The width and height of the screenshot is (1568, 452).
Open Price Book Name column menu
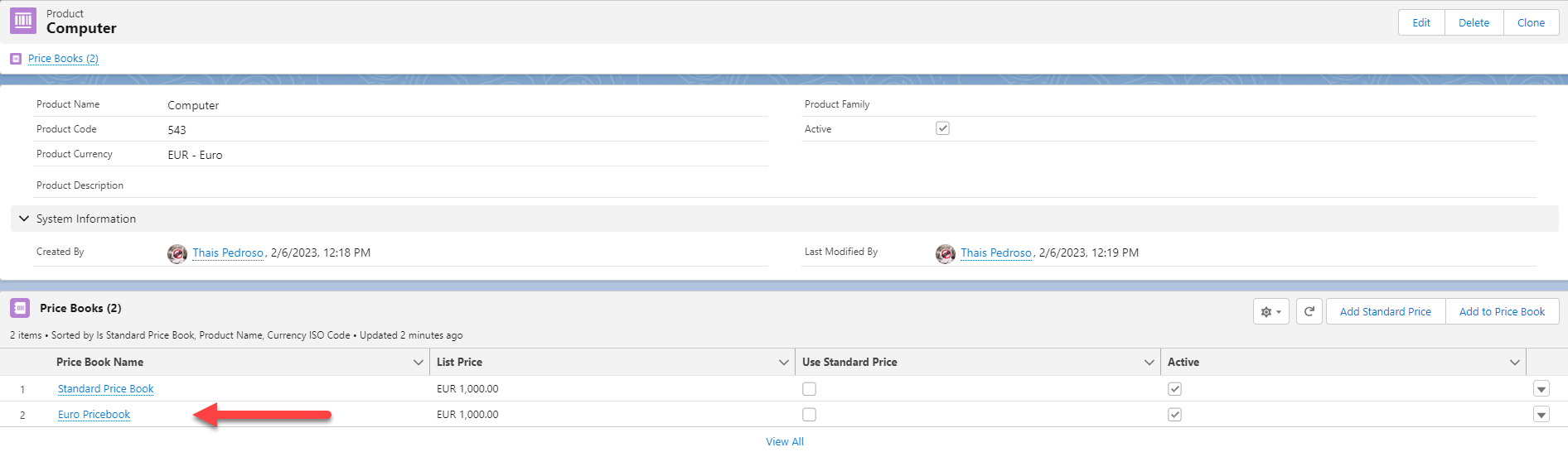tap(418, 363)
